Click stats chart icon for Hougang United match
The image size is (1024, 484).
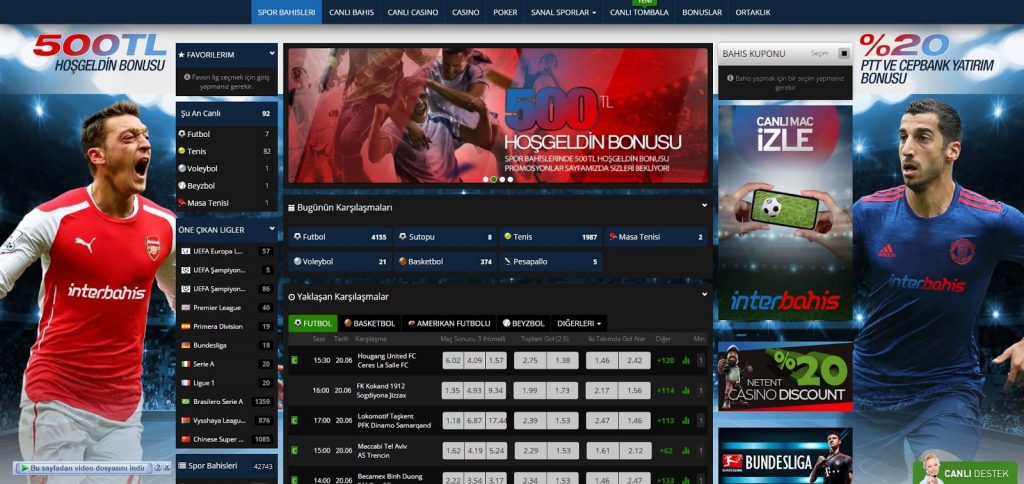coord(686,361)
